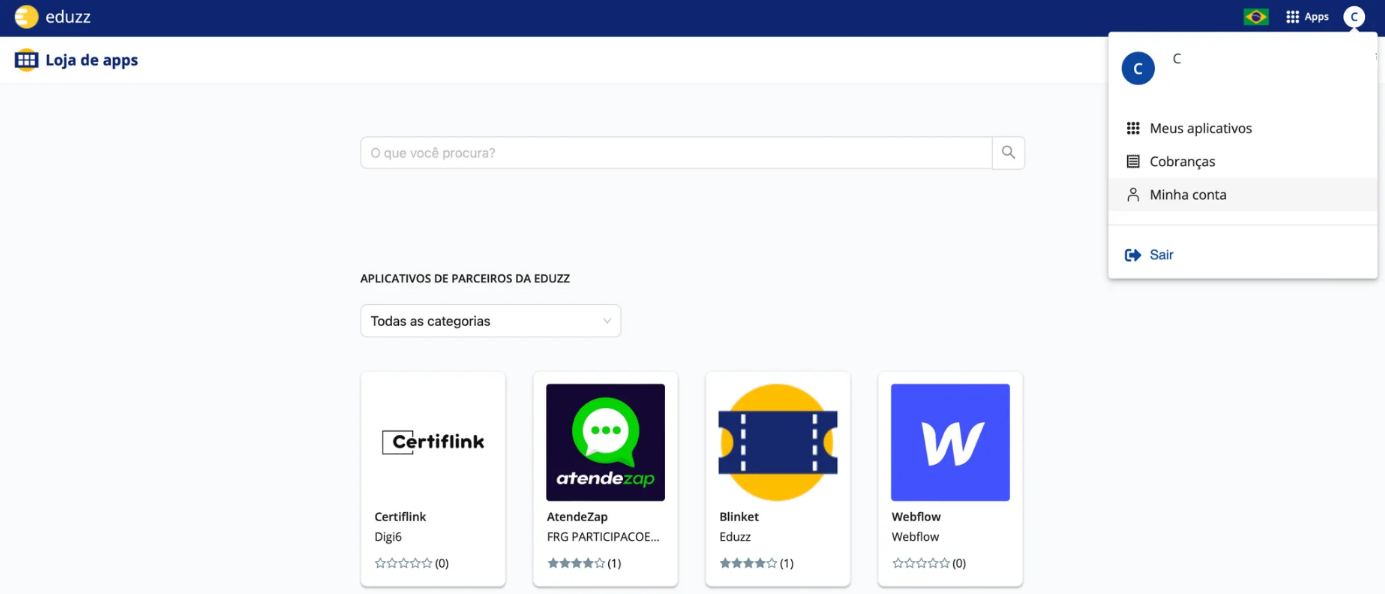The width and height of the screenshot is (1385, 594).
Task: Open the Certiflink app thumbnail
Action: pos(433,442)
